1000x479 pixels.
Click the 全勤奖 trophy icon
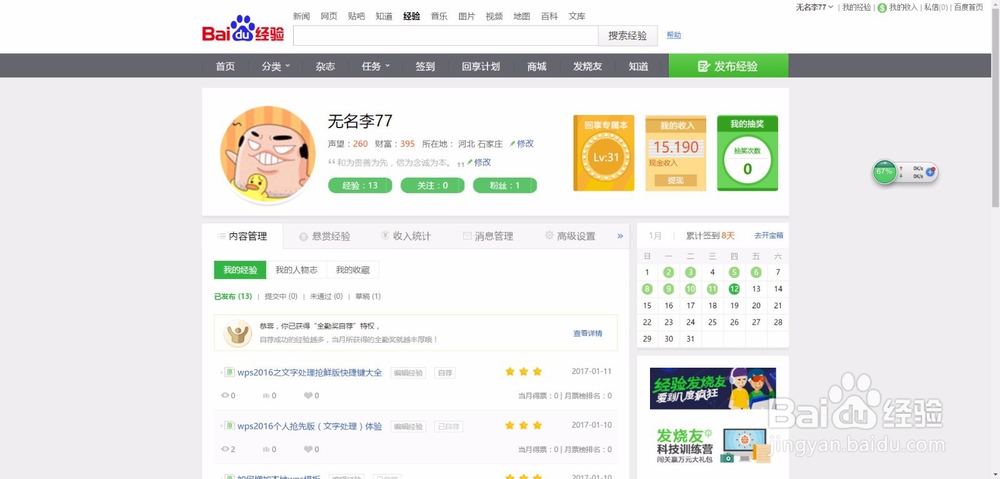(237, 332)
